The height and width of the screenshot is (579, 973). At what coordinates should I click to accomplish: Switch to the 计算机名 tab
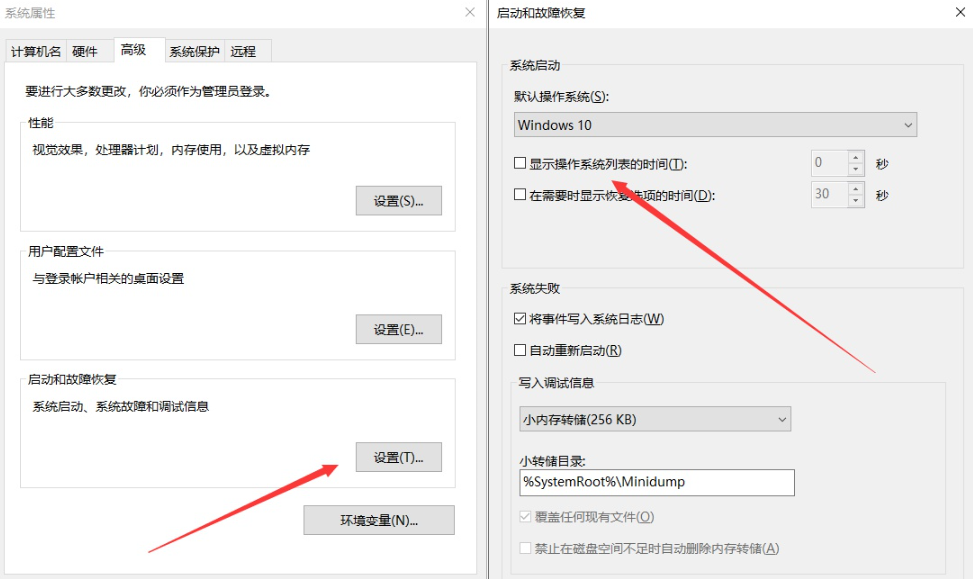point(36,52)
